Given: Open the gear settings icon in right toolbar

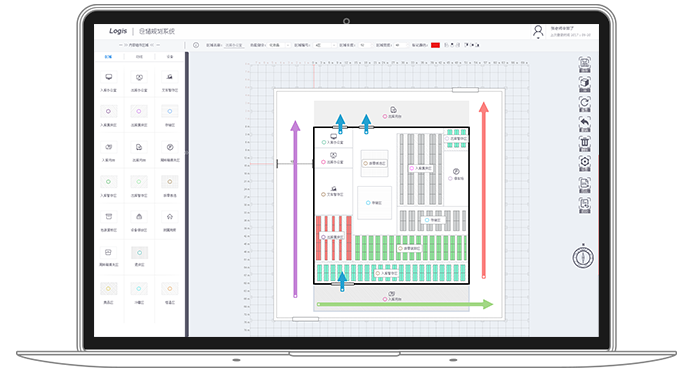Looking at the screenshot, I should (x=584, y=163).
